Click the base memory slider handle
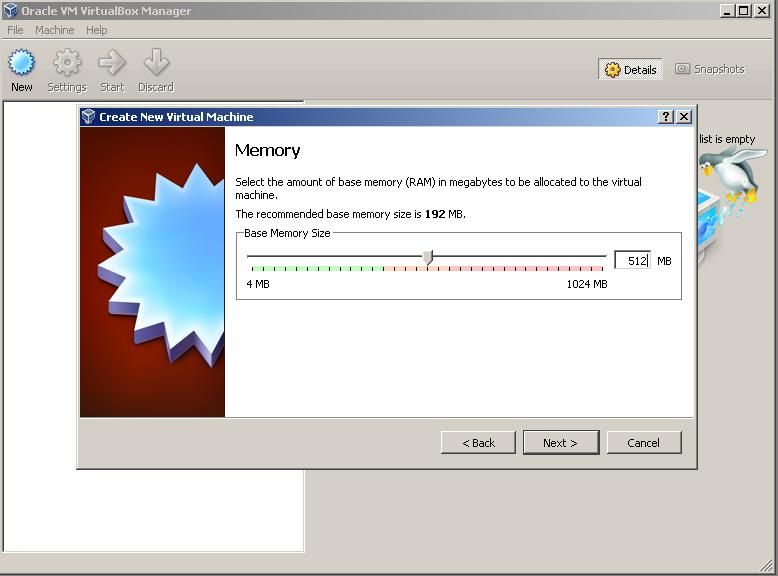This screenshot has width=778, height=576. click(x=428, y=257)
